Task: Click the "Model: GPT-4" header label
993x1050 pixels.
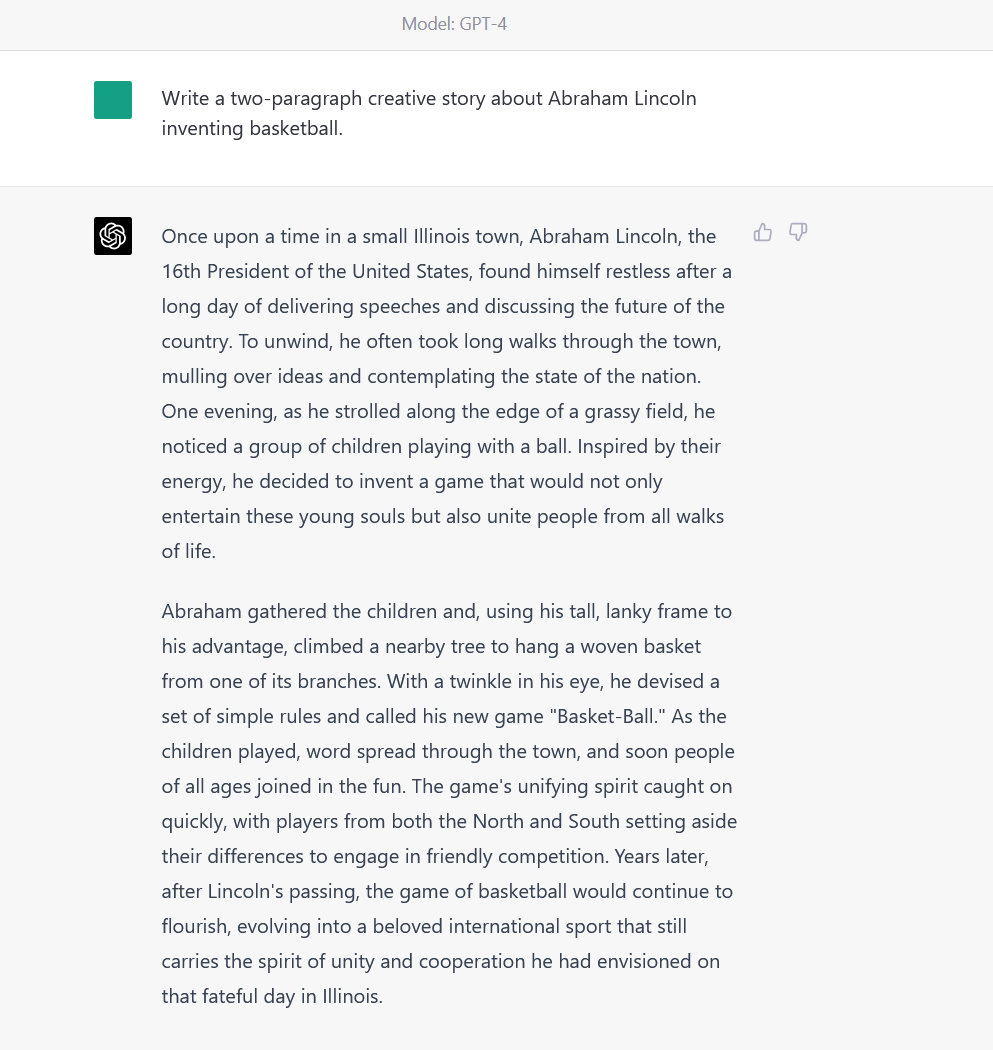Action: point(454,24)
